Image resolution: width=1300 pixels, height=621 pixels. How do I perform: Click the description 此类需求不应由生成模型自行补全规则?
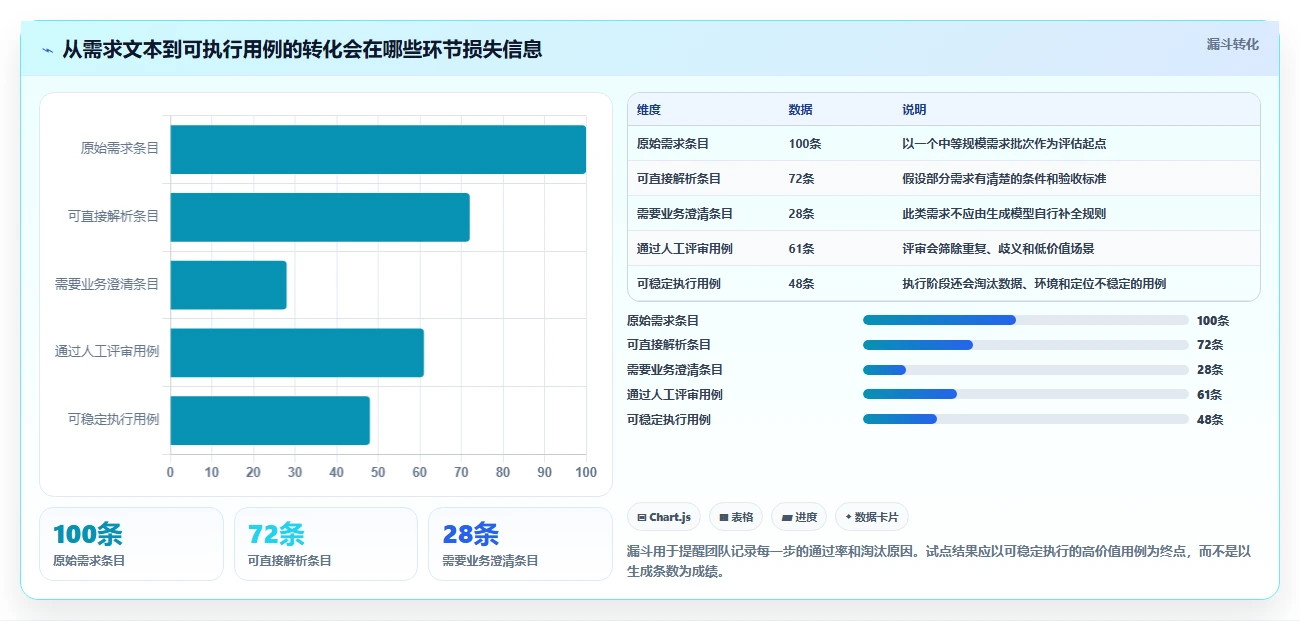pos(1004,213)
